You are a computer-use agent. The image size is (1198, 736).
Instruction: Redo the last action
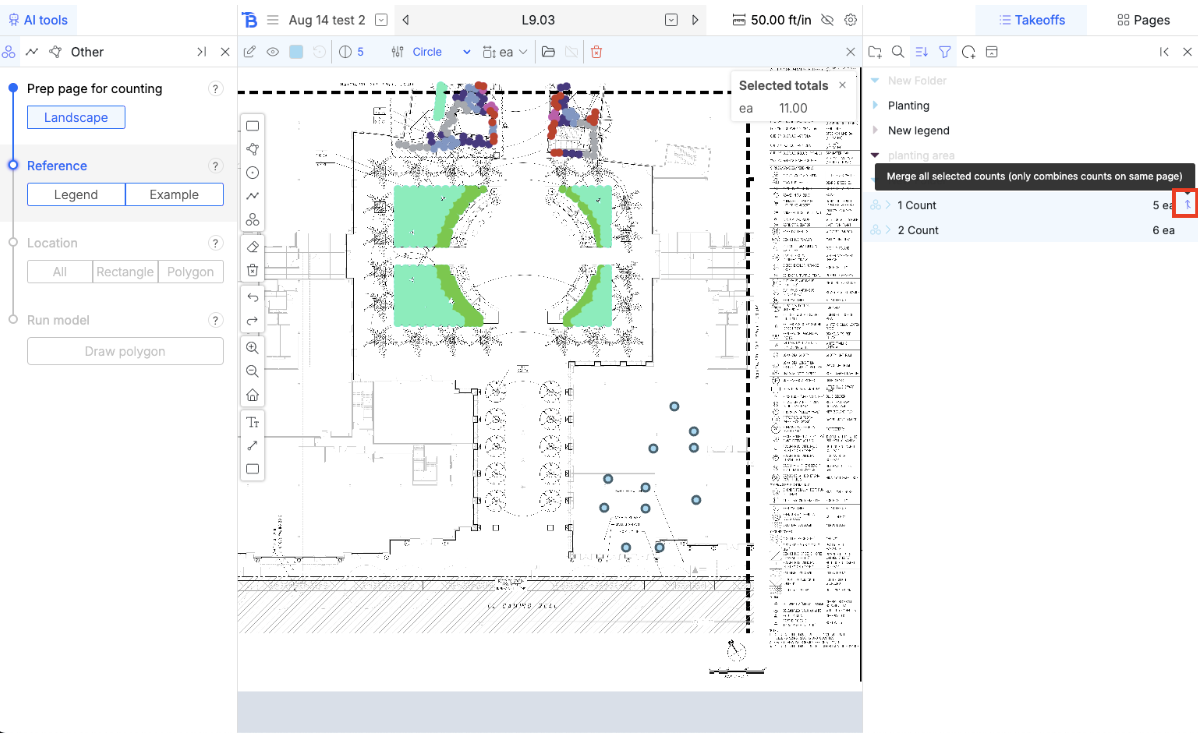[252, 321]
